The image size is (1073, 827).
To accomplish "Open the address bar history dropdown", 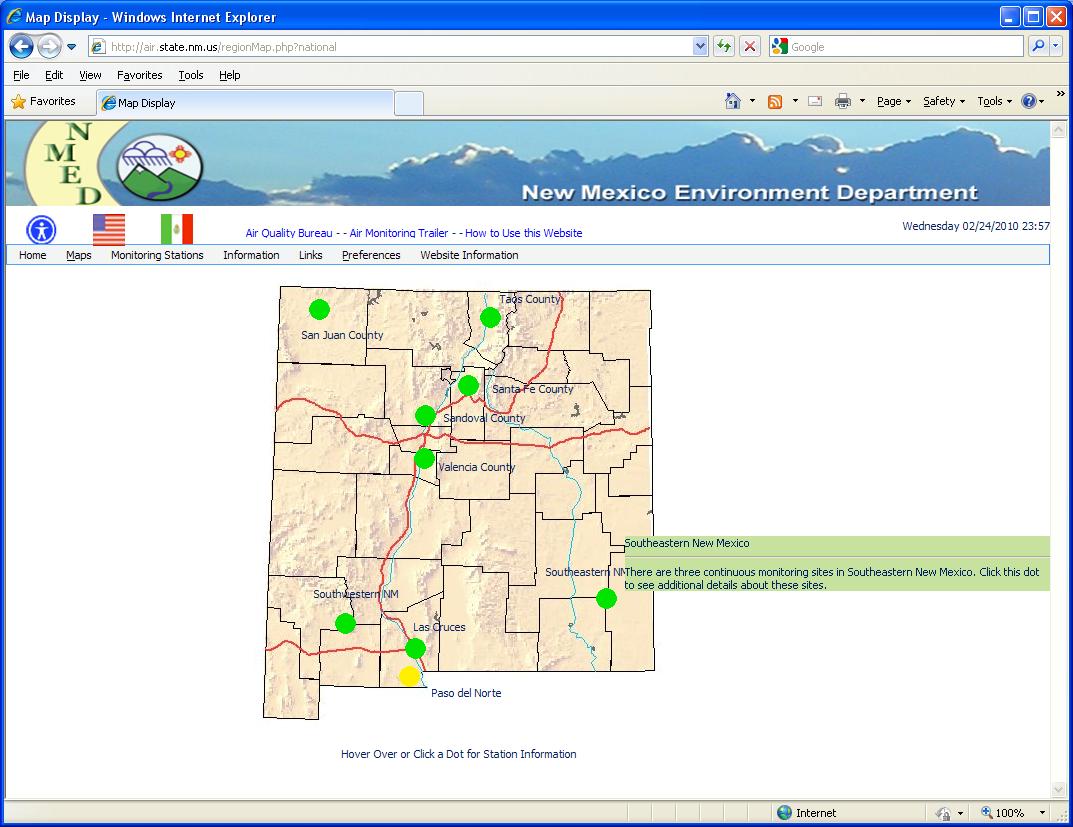I will pyautogui.click(x=702, y=46).
